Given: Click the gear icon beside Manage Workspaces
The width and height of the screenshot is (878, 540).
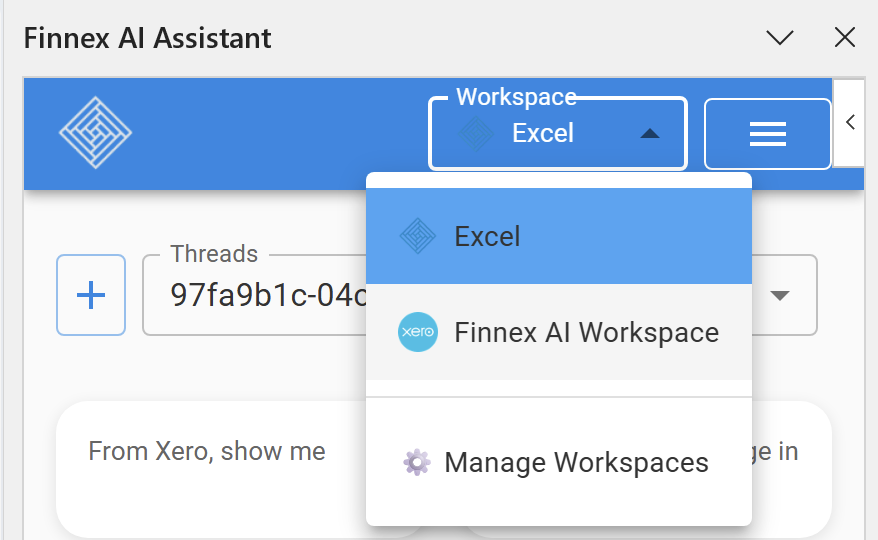Looking at the screenshot, I should pos(417,463).
